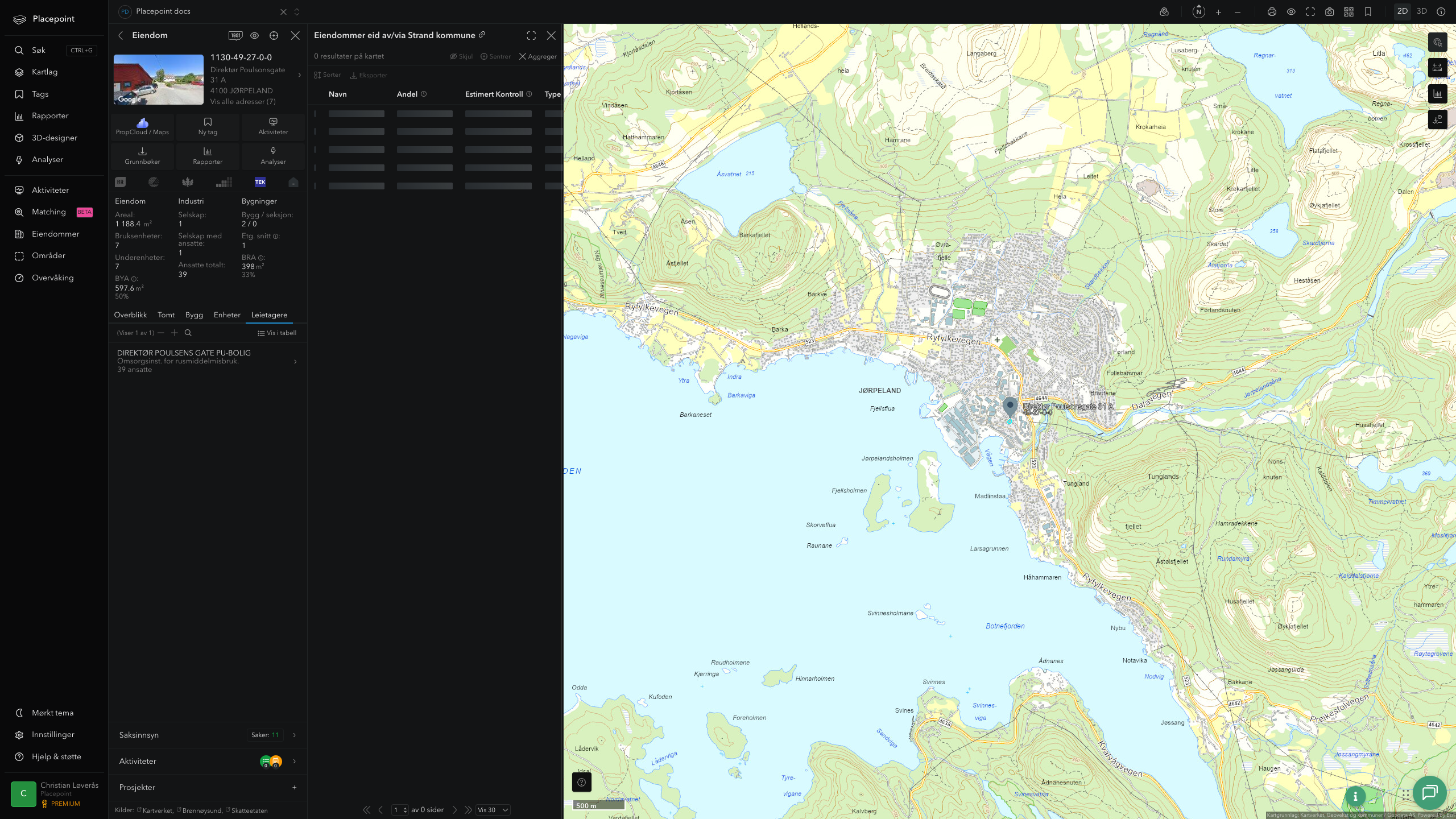Switch to Tomt tab
This screenshot has height=819, width=1456.
166,315
